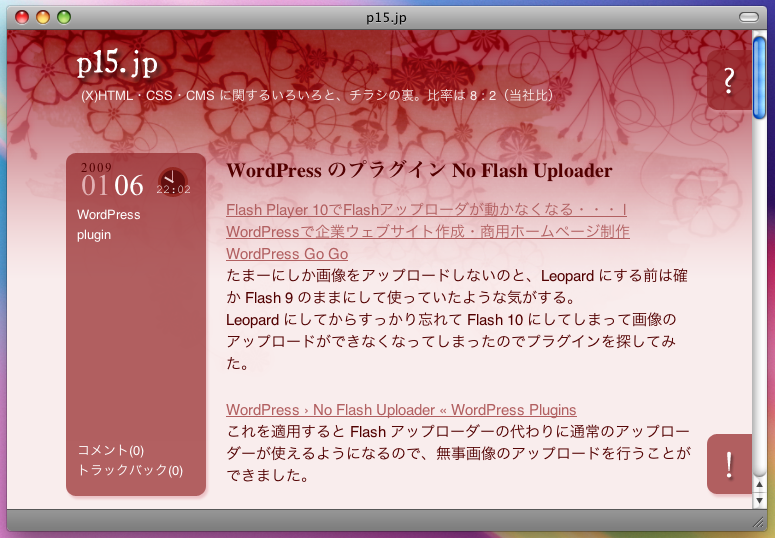775x538 pixels.
Task: Toggle the toolbar pill button in title bar
Action: pos(749,16)
